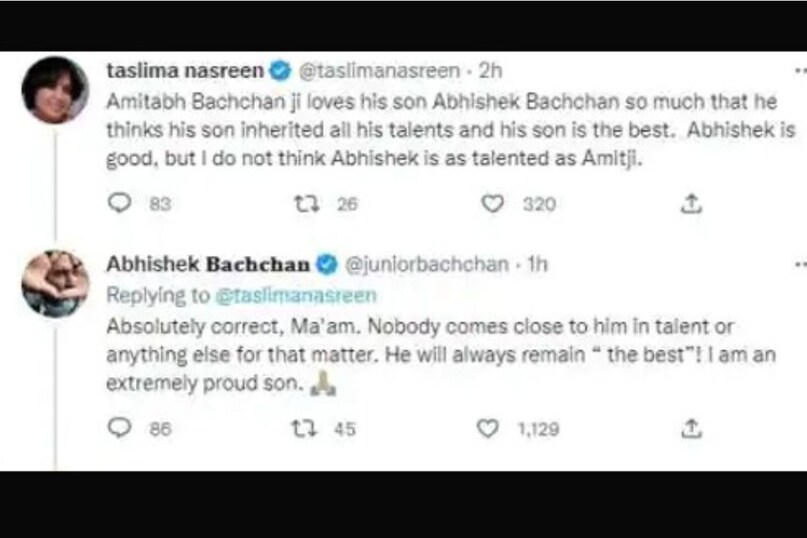Like Taslima Nasreen's tweet
This screenshot has height=538, width=807.
click(492, 204)
